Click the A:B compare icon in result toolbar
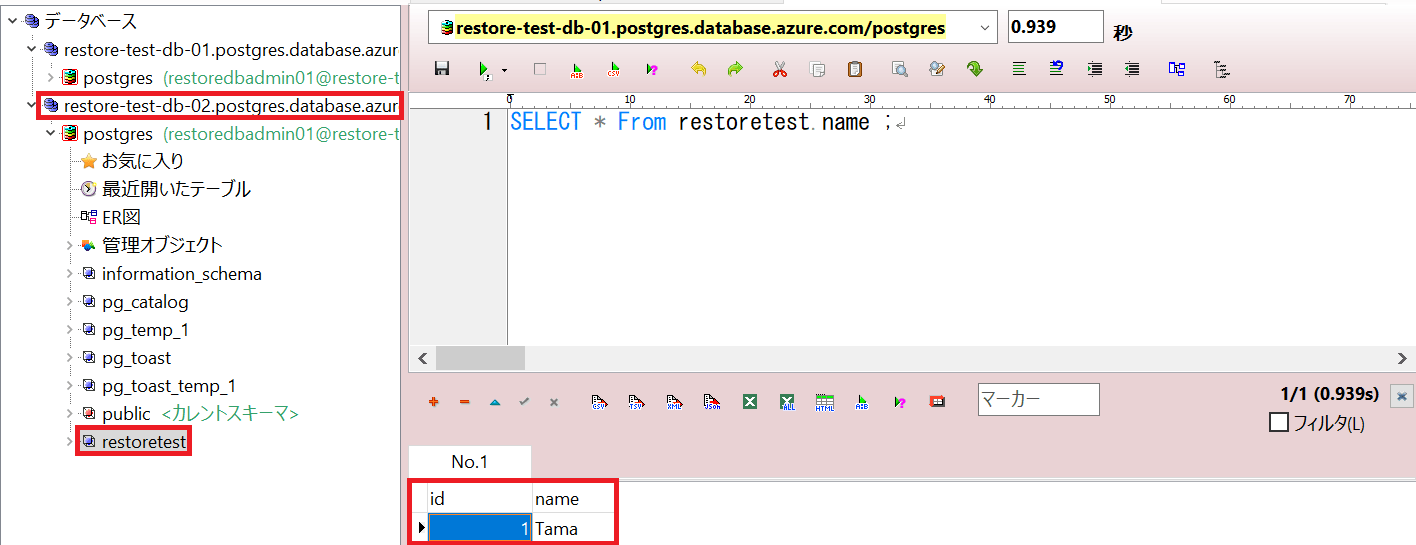Screen dimensions: 1416x545 pos(862,401)
